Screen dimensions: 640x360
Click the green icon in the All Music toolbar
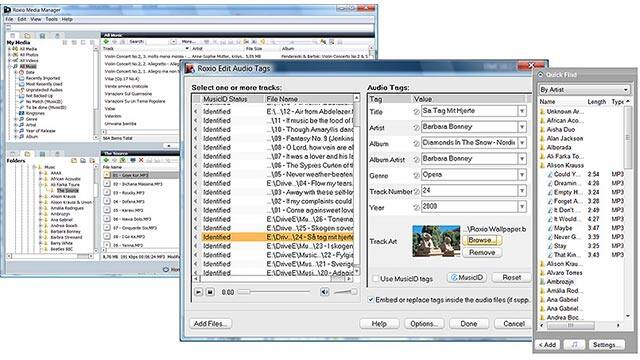pyautogui.click(x=106, y=42)
